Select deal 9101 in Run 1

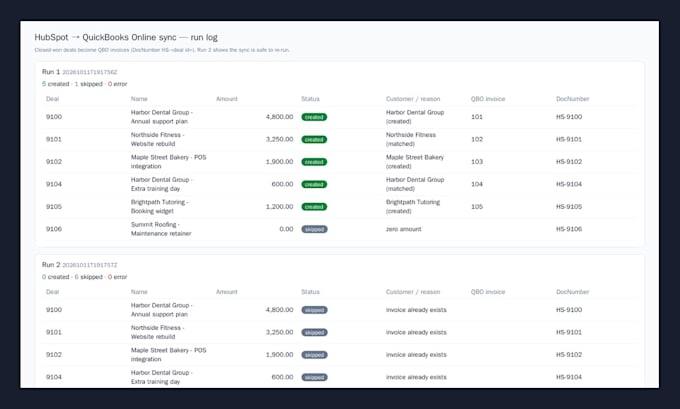click(54, 139)
